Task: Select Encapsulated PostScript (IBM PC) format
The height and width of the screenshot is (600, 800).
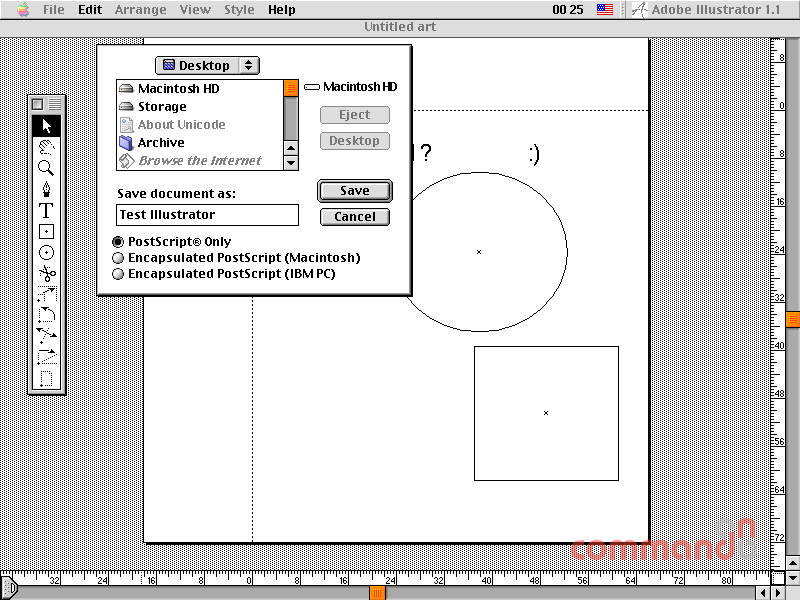Action: [224, 274]
